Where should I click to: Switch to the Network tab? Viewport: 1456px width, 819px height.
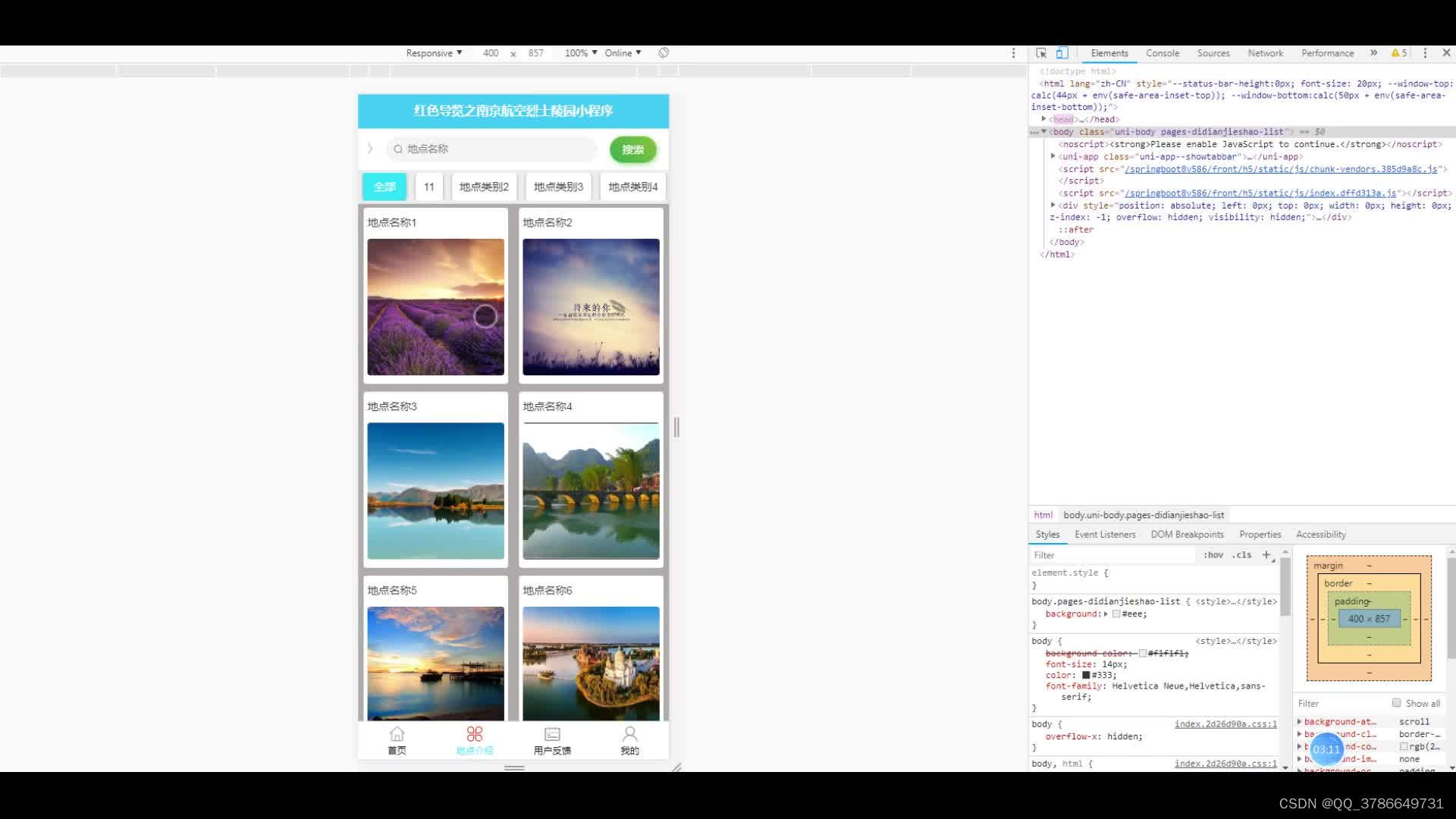coord(1266,53)
